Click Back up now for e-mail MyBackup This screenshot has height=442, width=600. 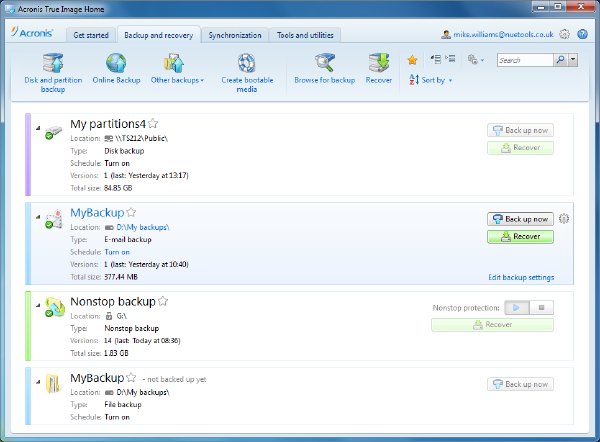tap(520, 219)
